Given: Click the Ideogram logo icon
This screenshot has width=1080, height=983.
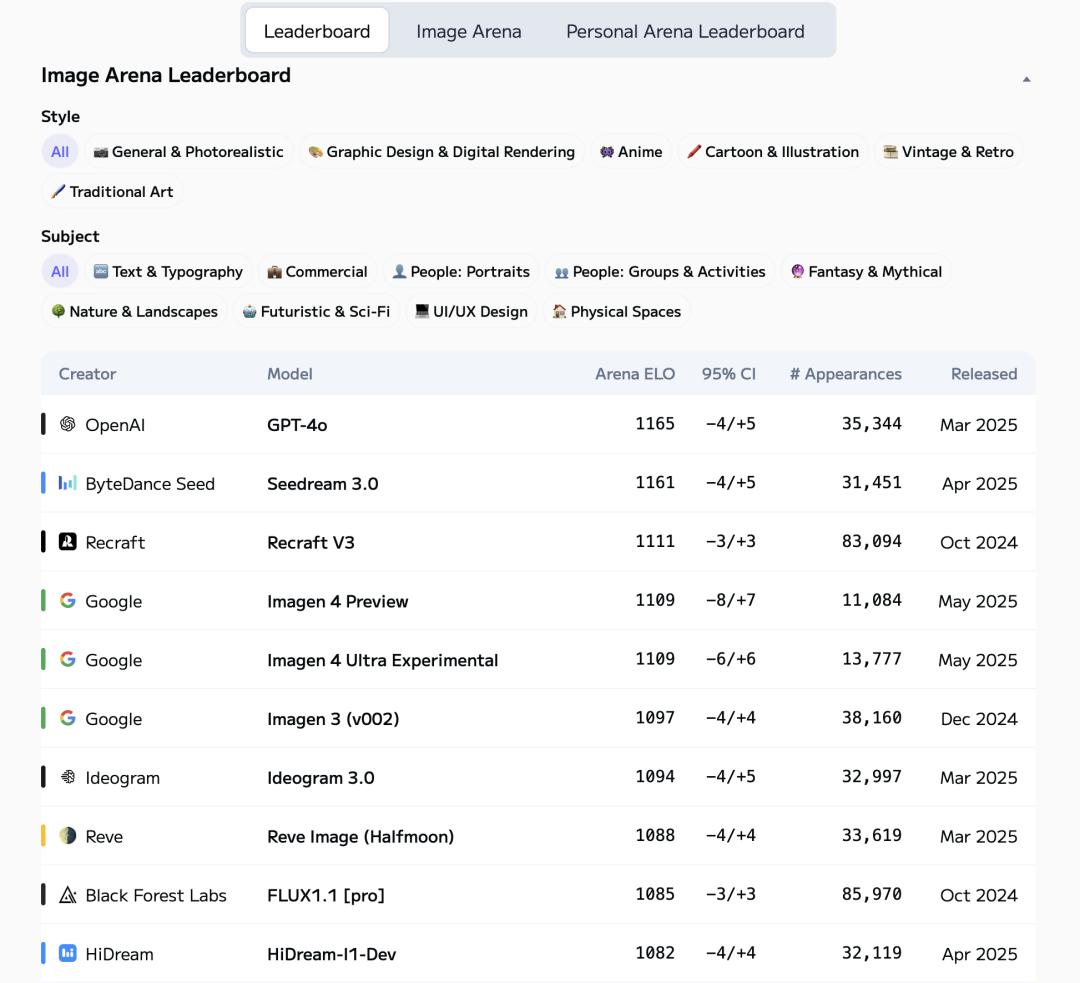Looking at the screenshot, I should pyautogui.click(x=67, y=777).
